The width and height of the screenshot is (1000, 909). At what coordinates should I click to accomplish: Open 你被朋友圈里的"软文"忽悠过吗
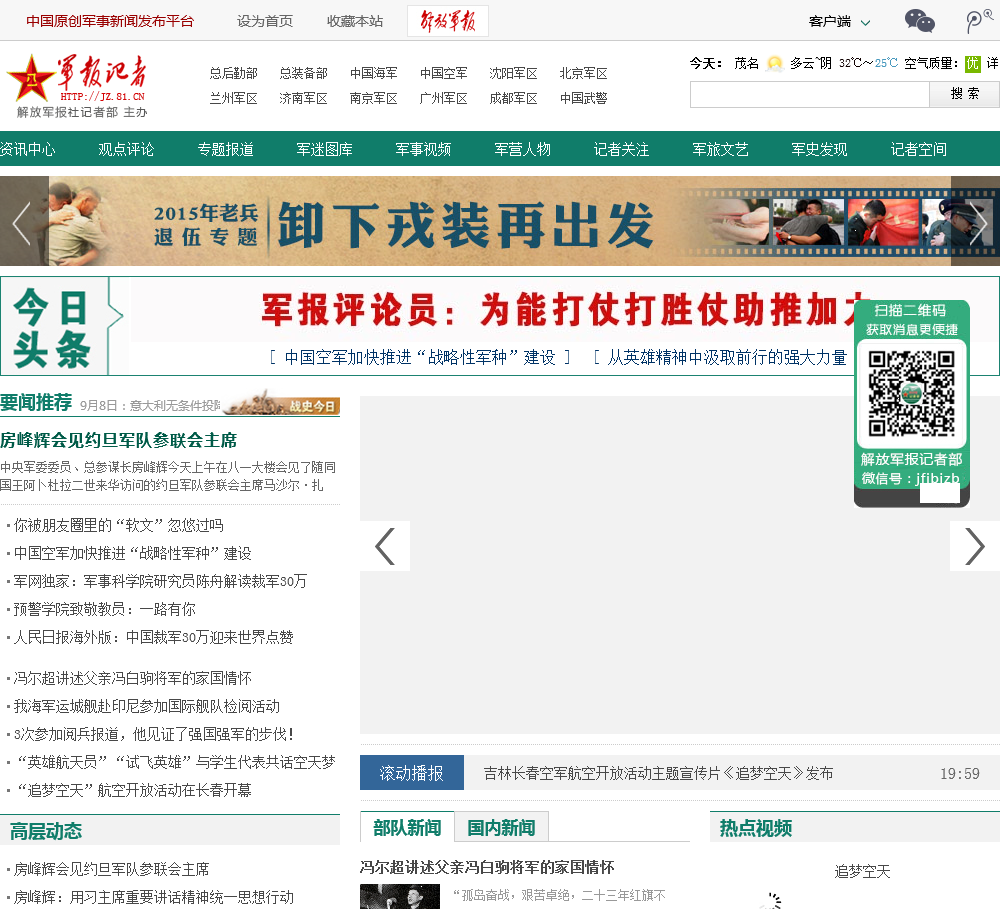click(x=119, y=525)
